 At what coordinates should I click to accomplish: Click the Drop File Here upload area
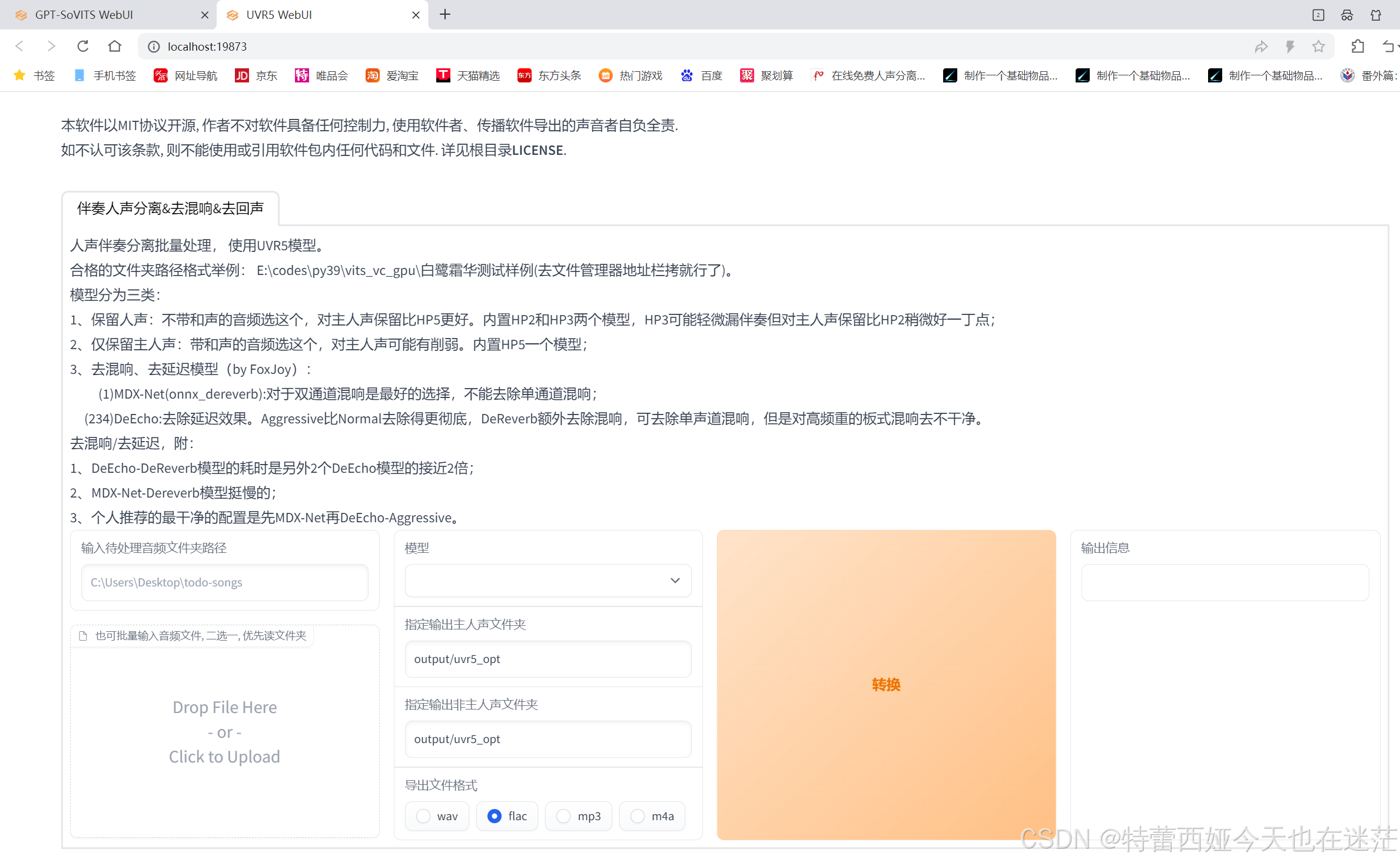tap(224, 732)
